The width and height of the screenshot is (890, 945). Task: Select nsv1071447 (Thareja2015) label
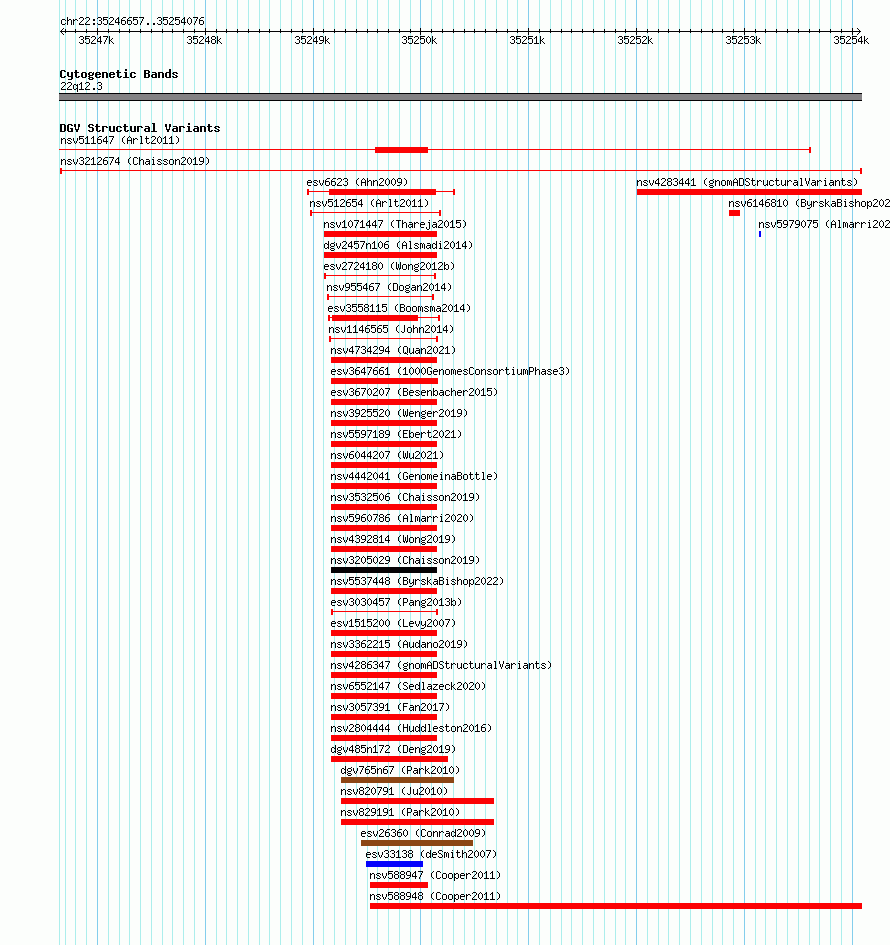click(x=395, y=224)
